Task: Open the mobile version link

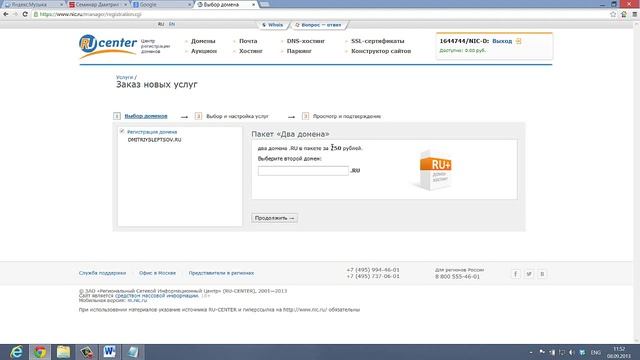Action: 137,300
